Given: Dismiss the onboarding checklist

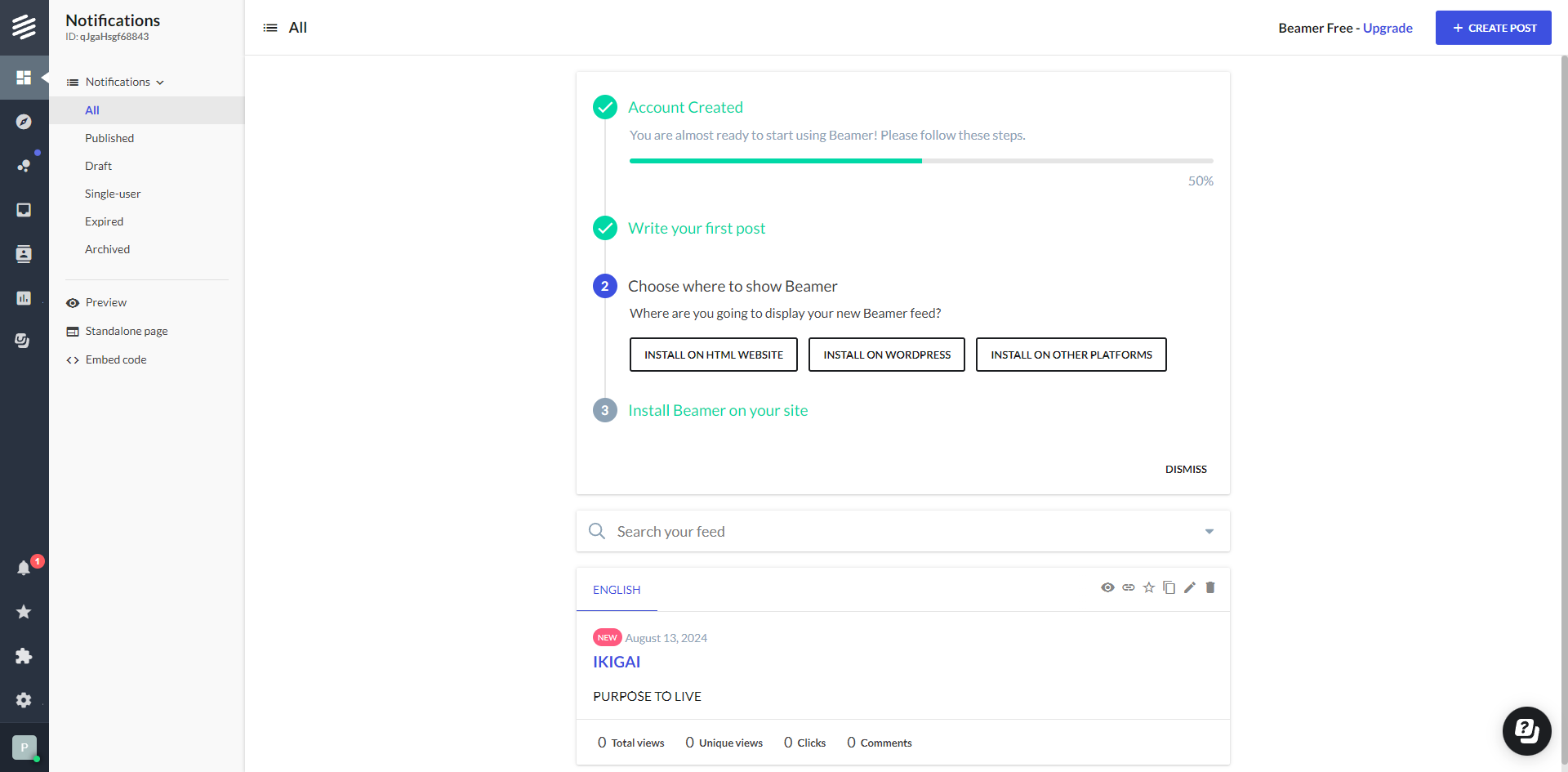Looking at the screenshot, I should 1186,469.
